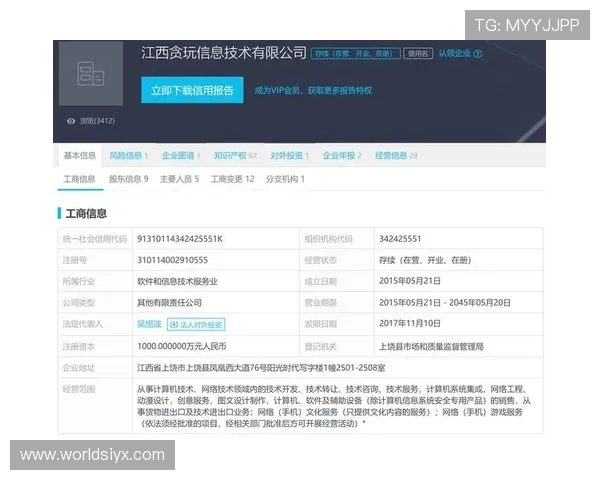
Task: Select the 工商变更 12 sub-tab
Action: [x=233, y=179]
